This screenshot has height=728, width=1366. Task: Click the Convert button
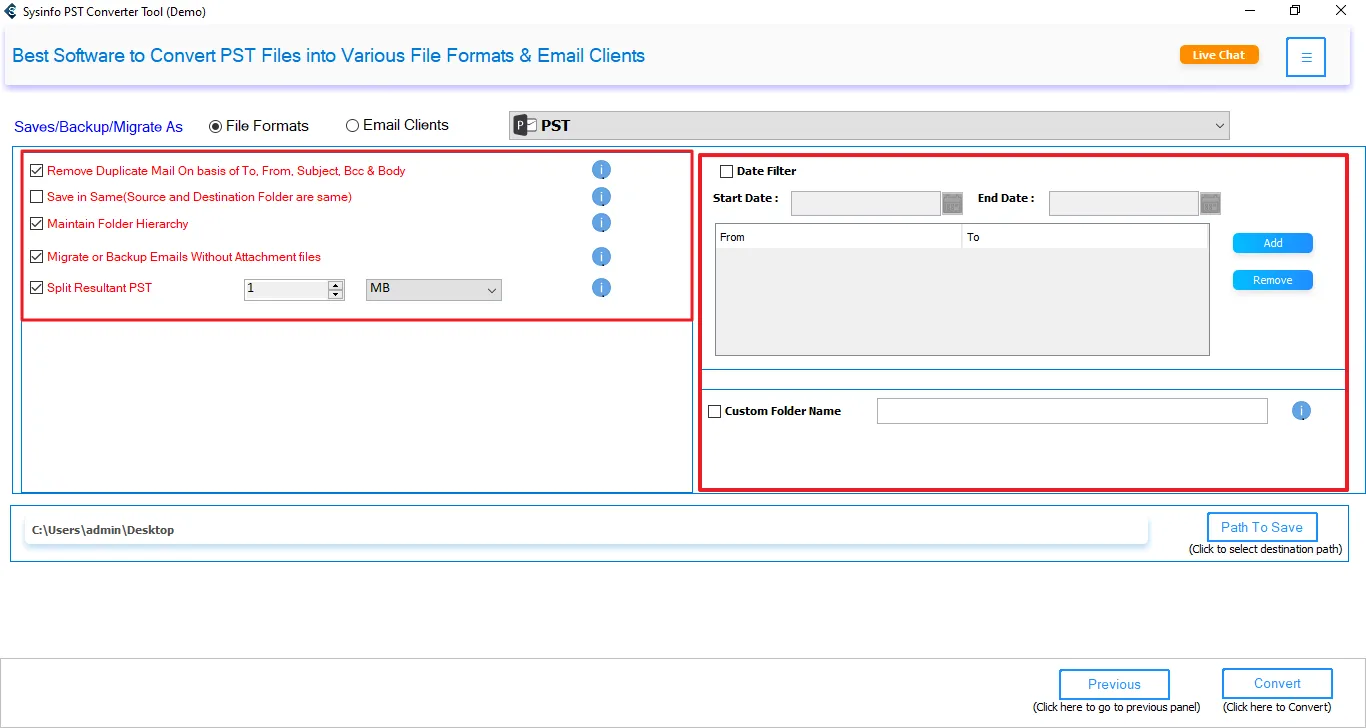click(1277, 684)
